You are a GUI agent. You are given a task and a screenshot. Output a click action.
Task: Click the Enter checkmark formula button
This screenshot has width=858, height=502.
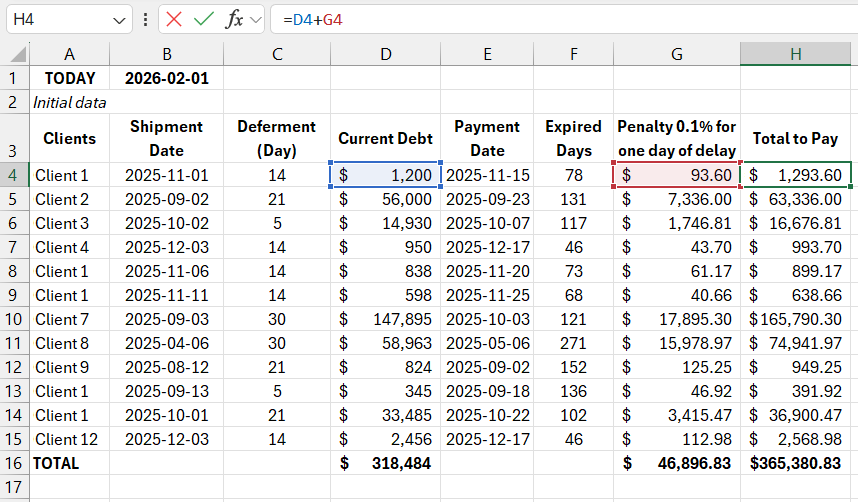[x=204, y=19]
